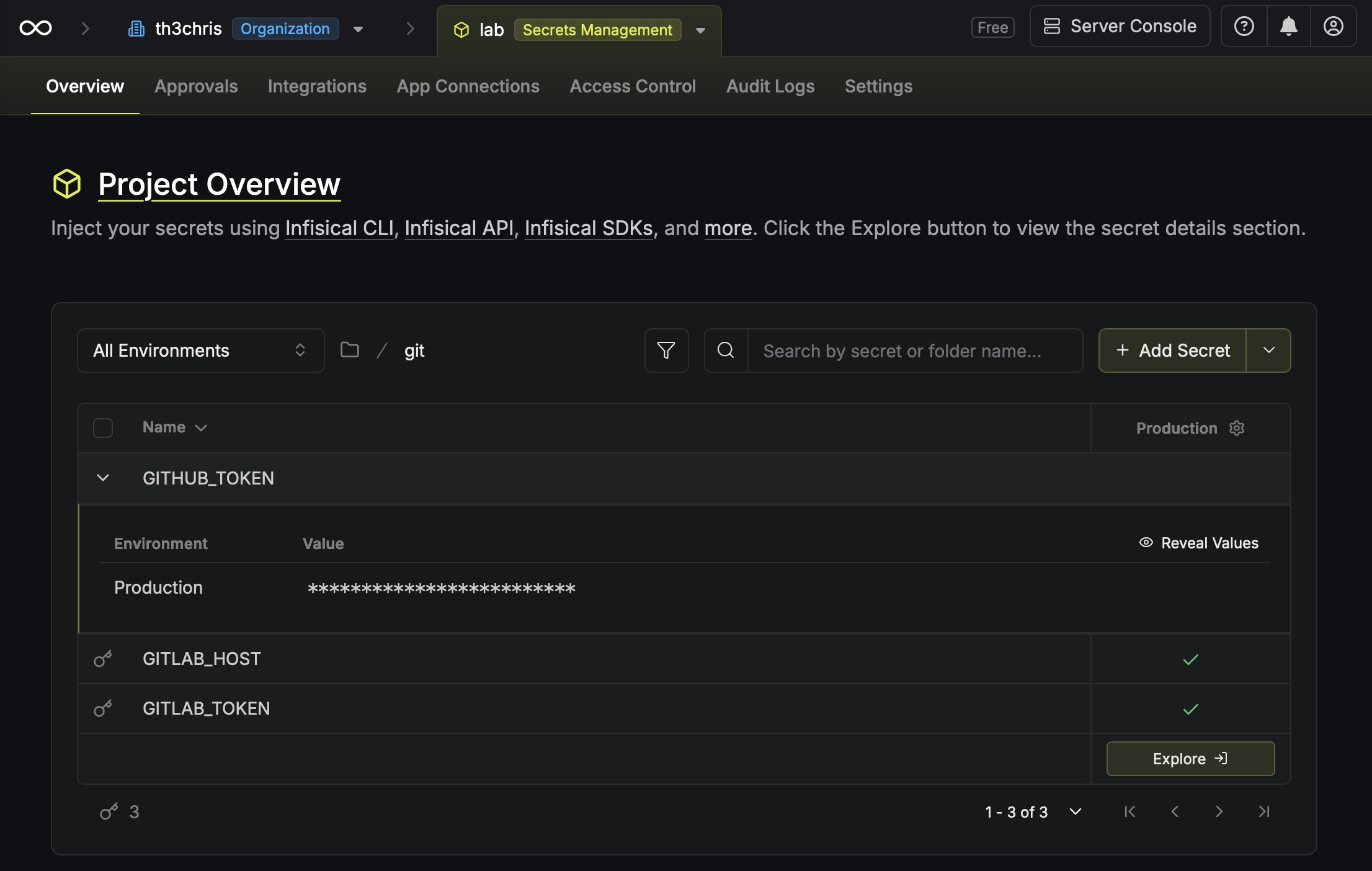Toggle Reveal Values for GITHUB_TOKEN
This screenshot has height=871, width=1372.
click(1198, 543)
